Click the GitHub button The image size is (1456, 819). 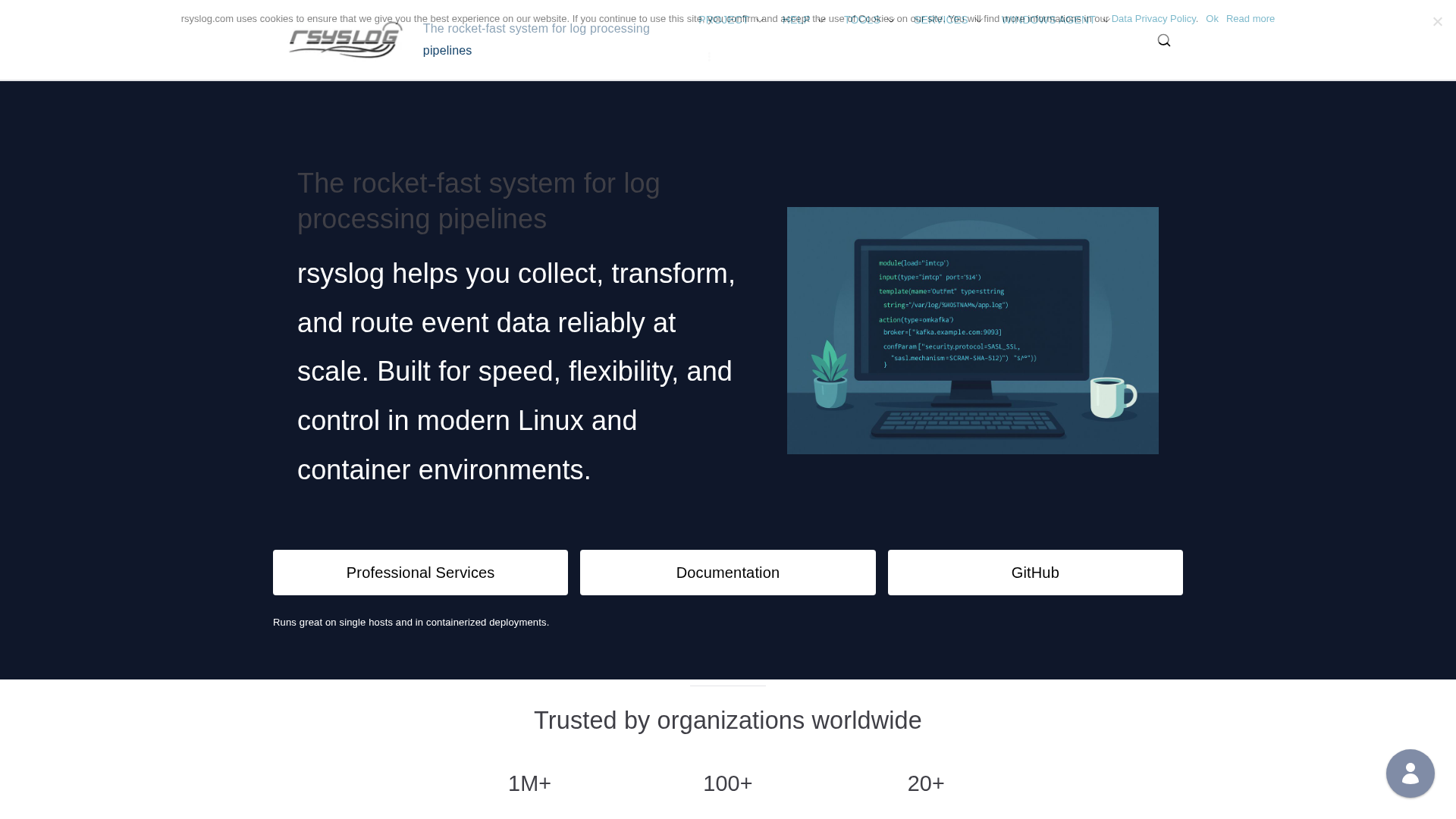point(1034,573)
